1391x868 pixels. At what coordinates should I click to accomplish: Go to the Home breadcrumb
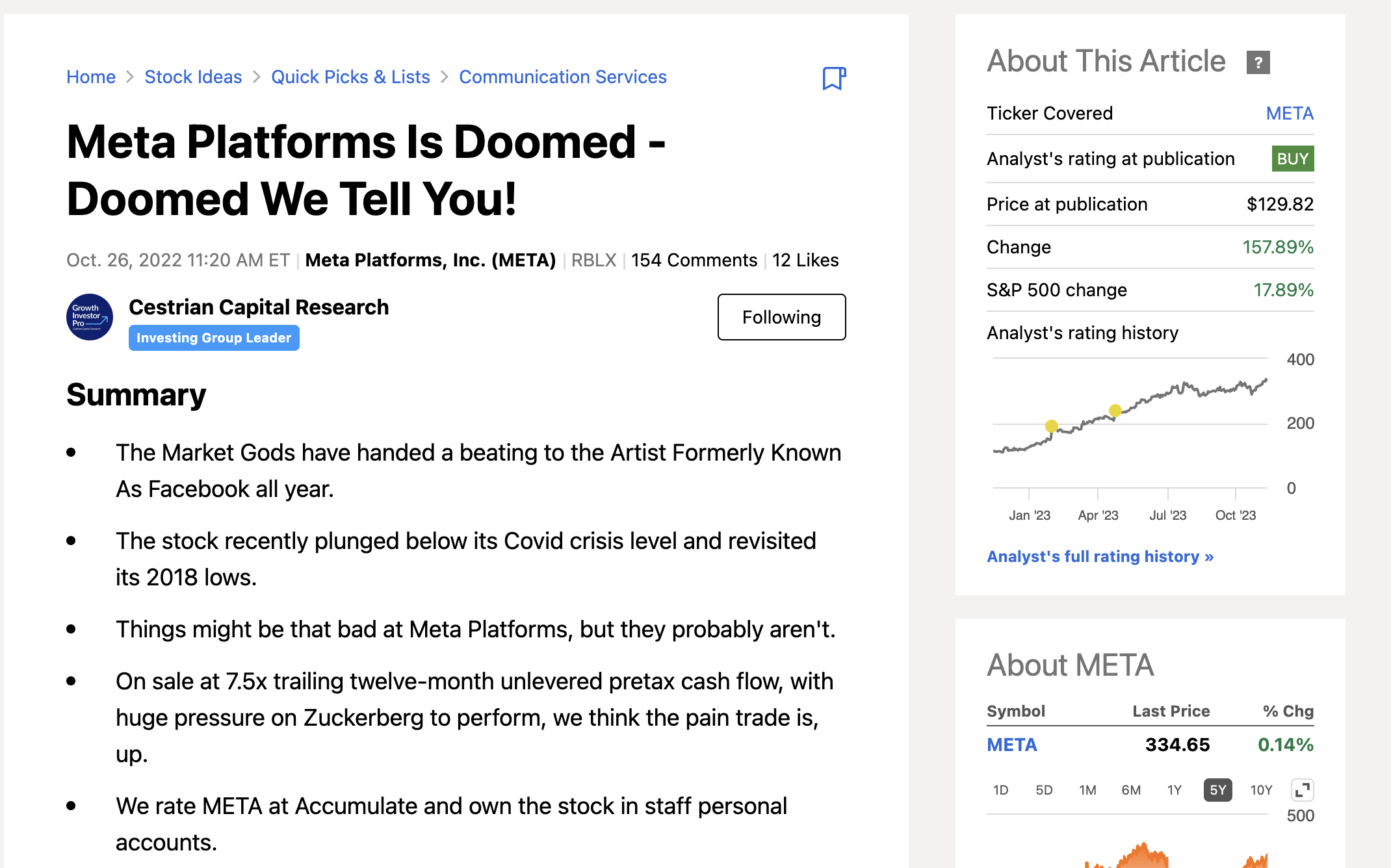91,77
